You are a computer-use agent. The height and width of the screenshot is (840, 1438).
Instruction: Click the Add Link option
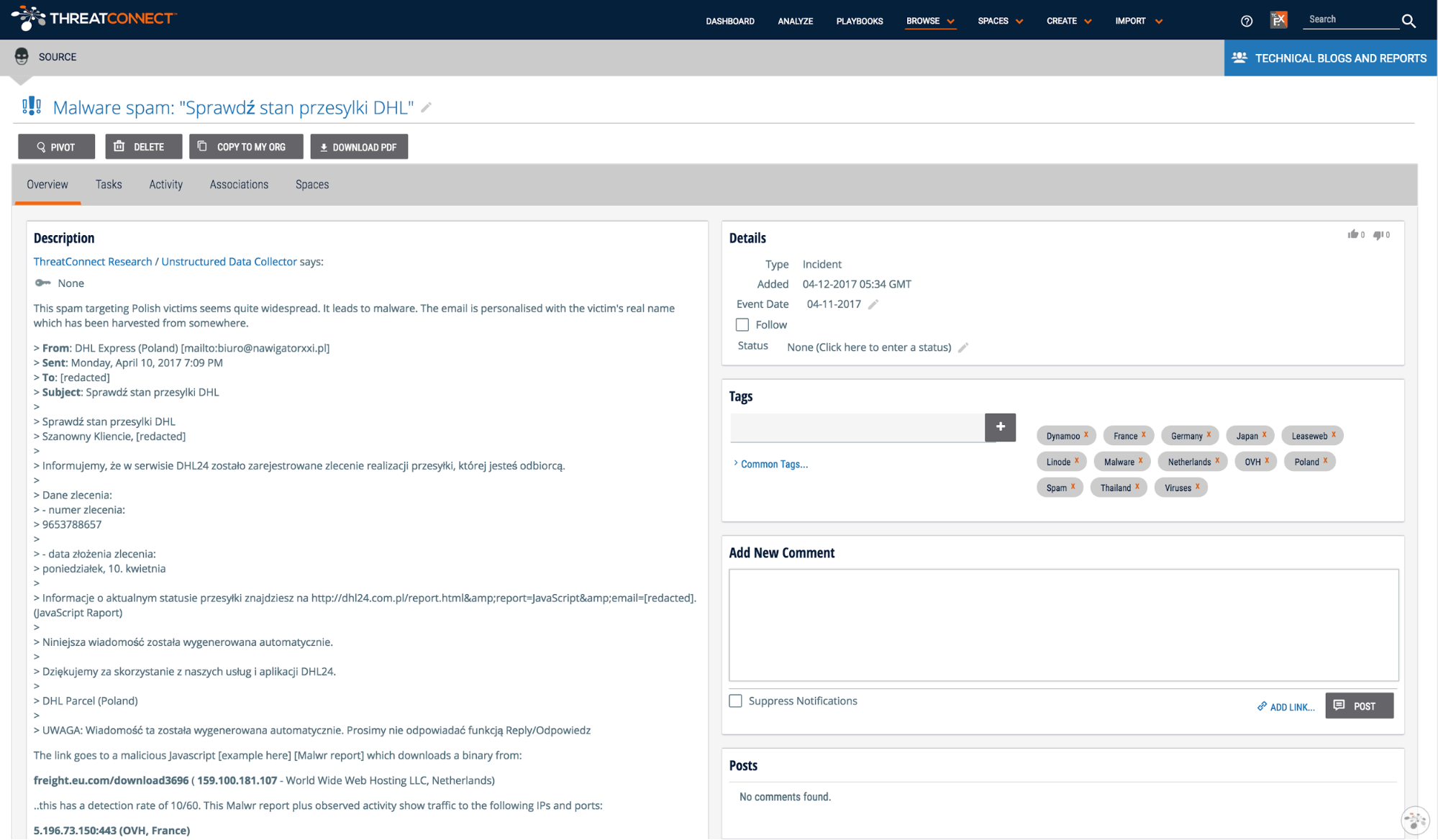point(1286,707)
